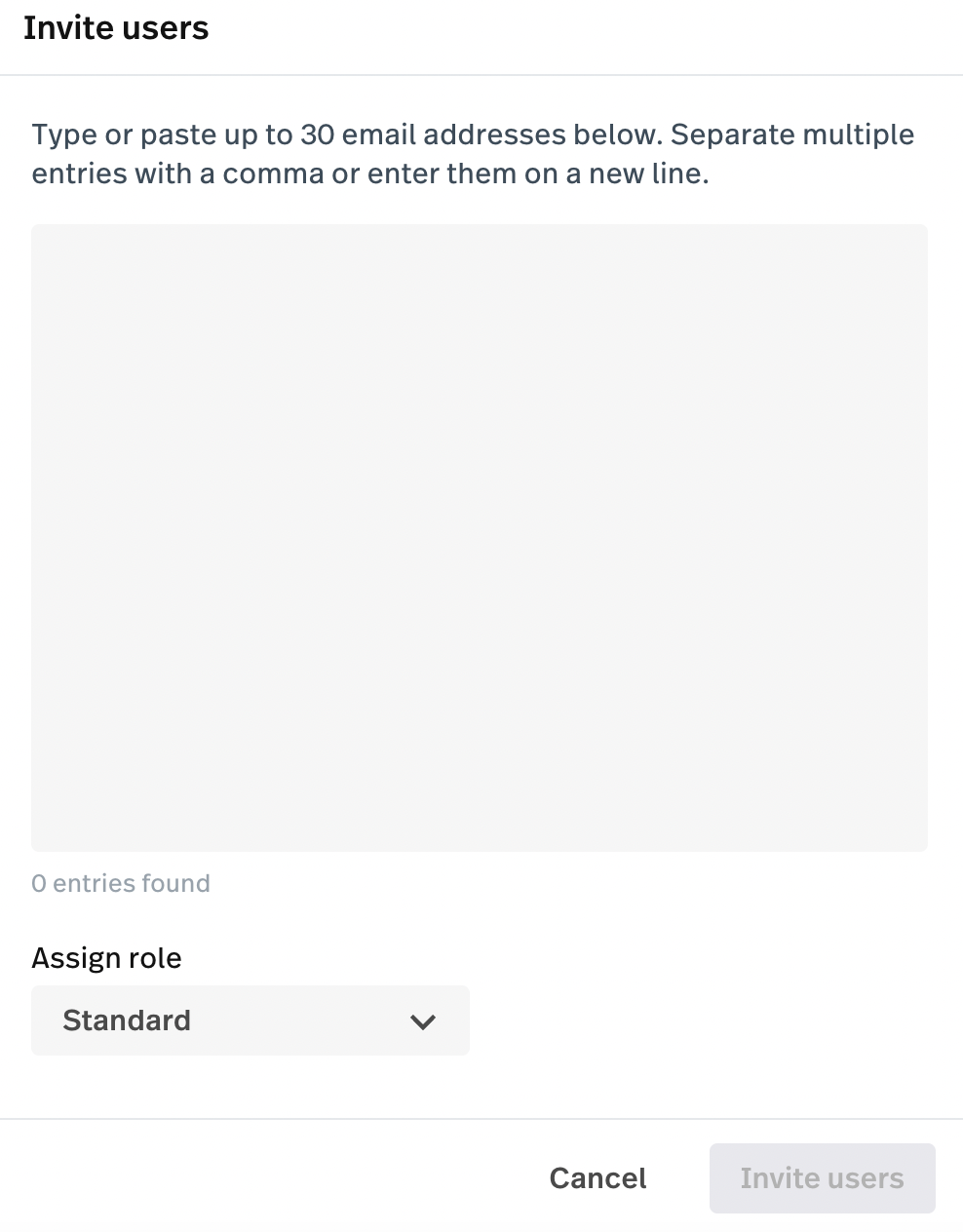Click the entries found status text
Screen dimensions: 963x1232
pyautogui.click(x=121, y=883)
